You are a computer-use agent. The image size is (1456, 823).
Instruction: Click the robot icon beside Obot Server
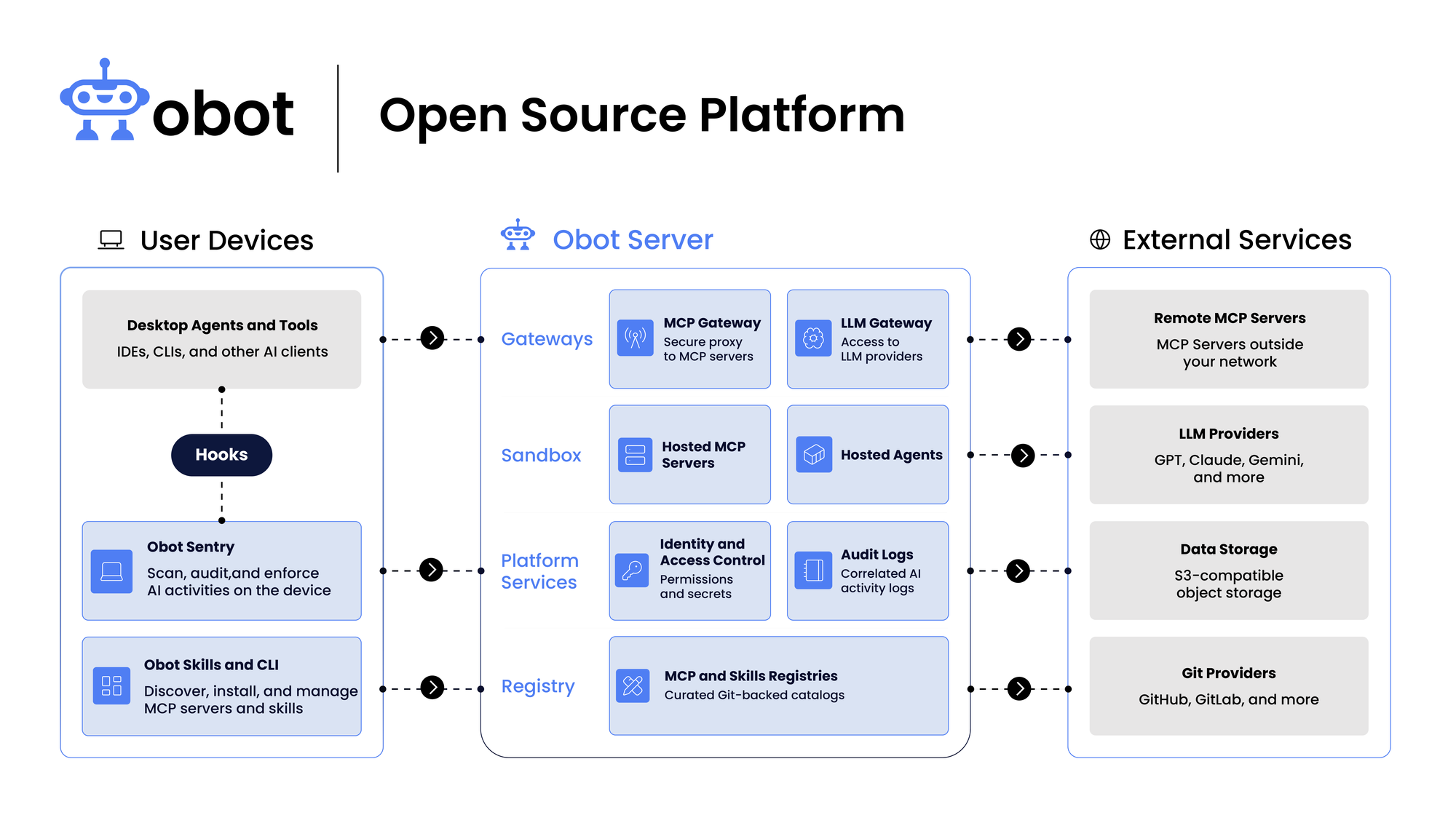point(518,234)
